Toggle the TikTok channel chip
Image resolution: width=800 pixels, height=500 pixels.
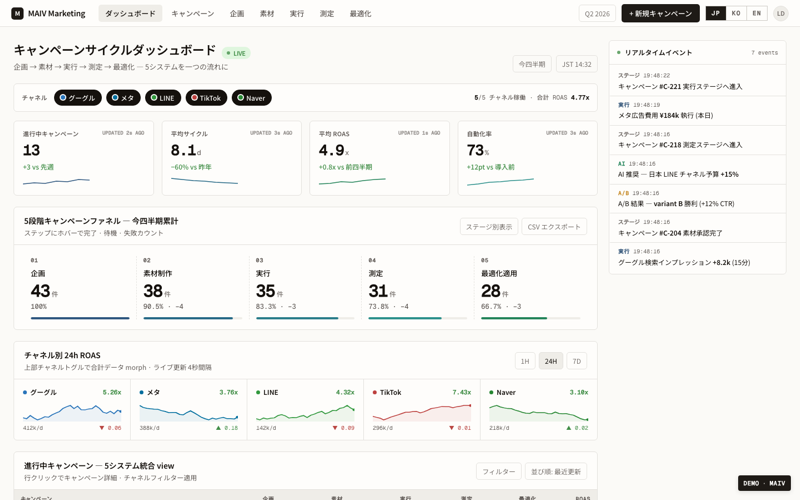point(206,97)
